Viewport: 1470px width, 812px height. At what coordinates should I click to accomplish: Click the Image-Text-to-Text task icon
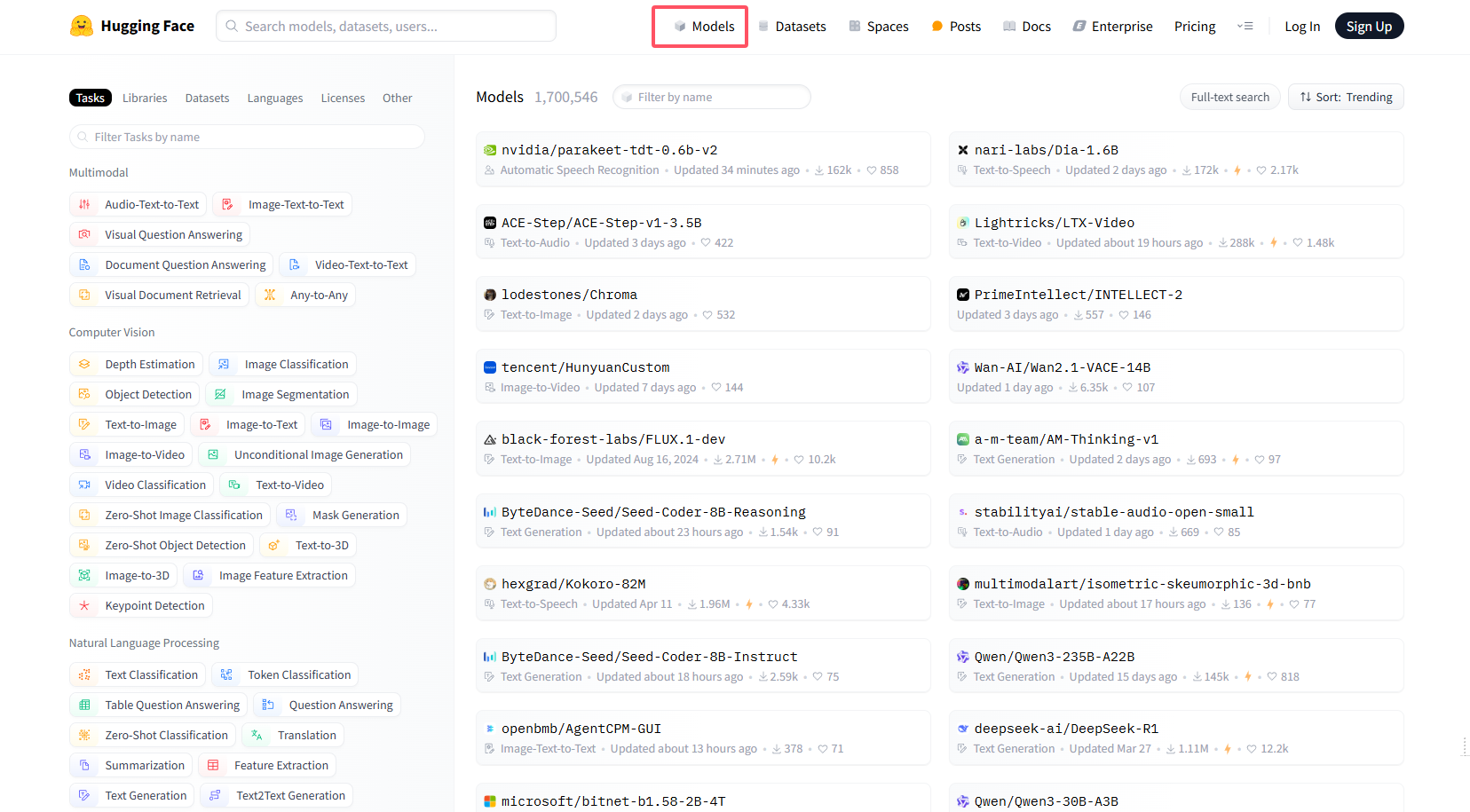[x=227, y=204]
